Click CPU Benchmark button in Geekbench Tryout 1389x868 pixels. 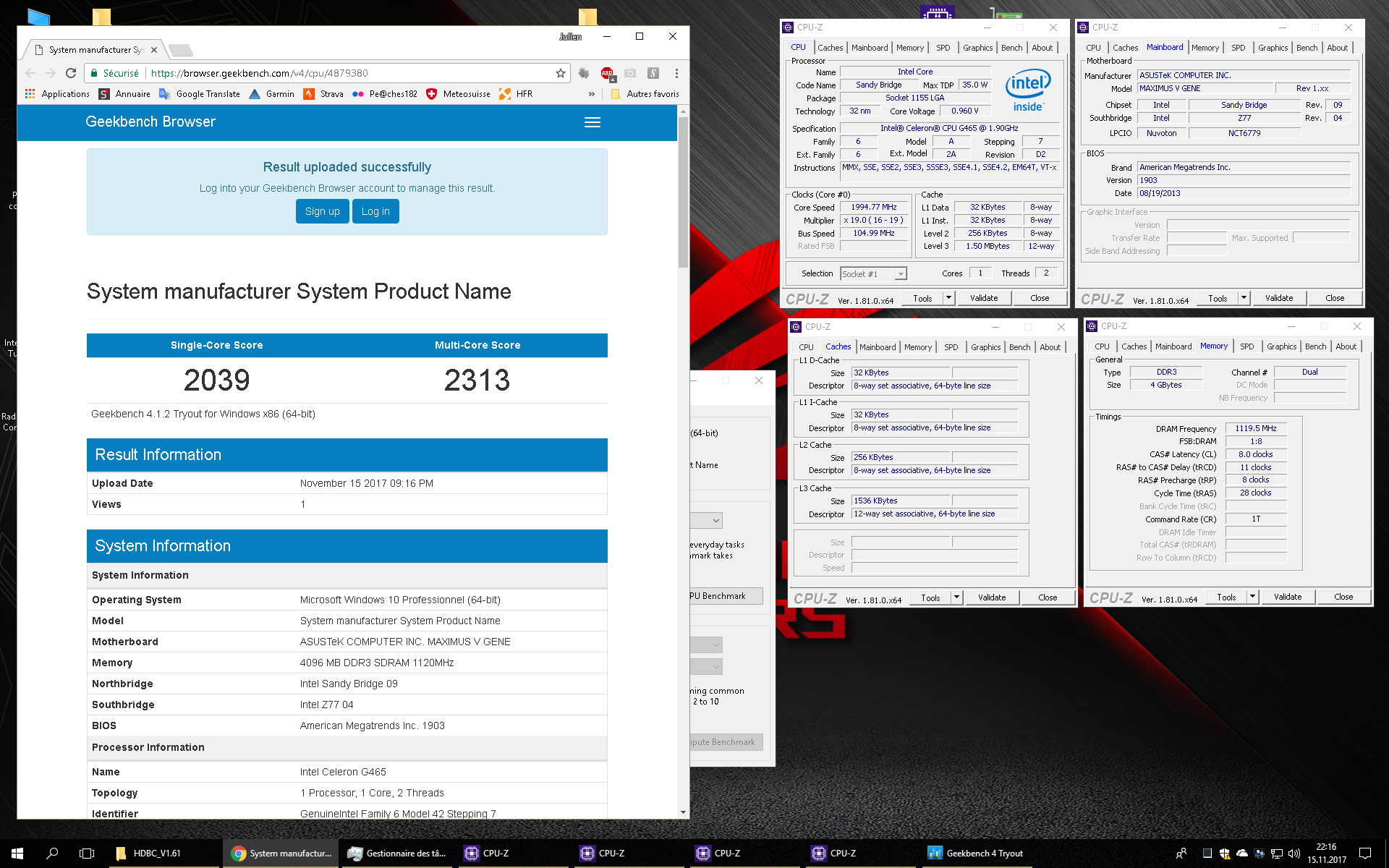pyautogui.click(x=726, y=596)
